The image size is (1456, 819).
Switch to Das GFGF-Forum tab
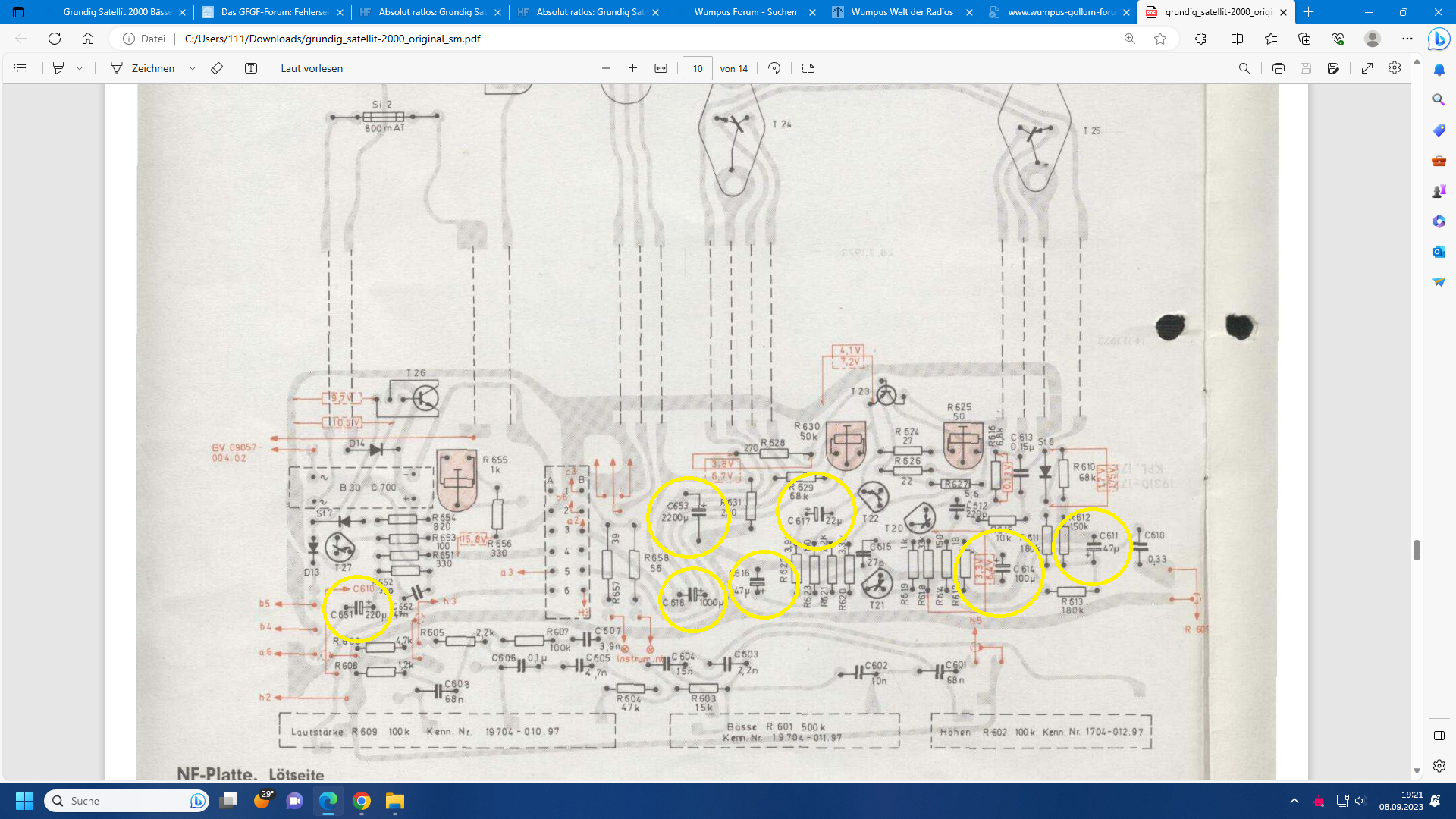pos(274,12)
